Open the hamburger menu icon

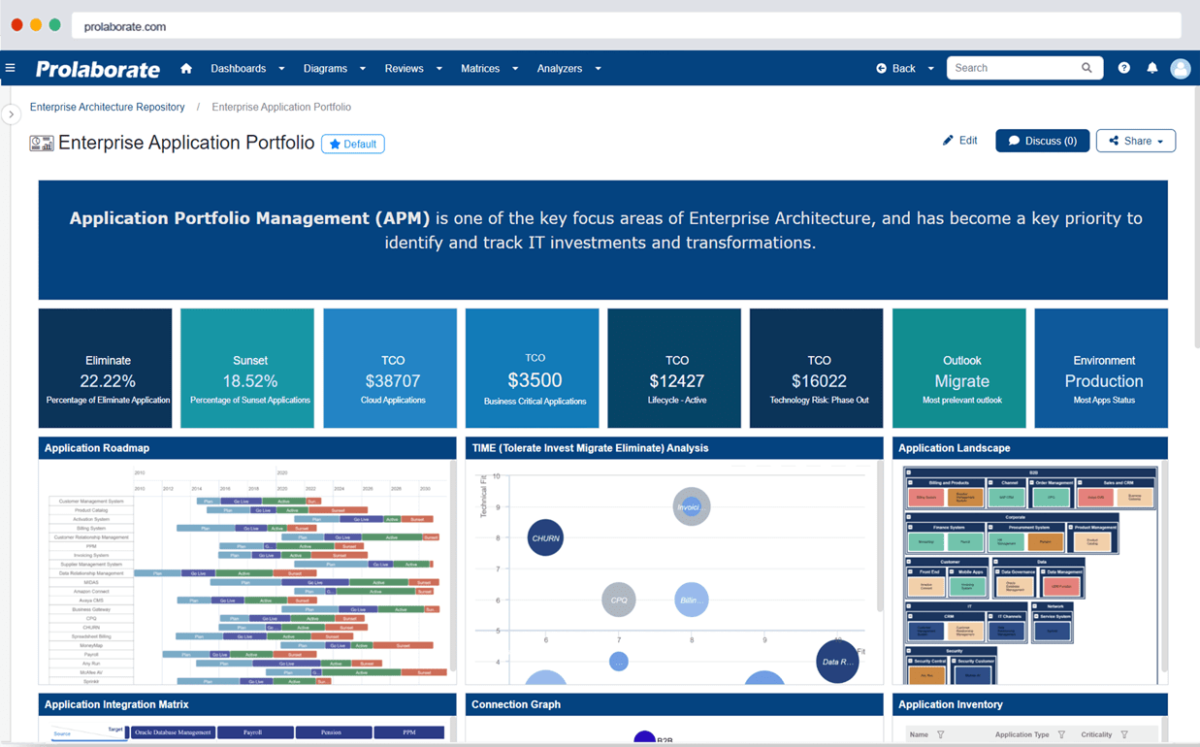[10, 68]
